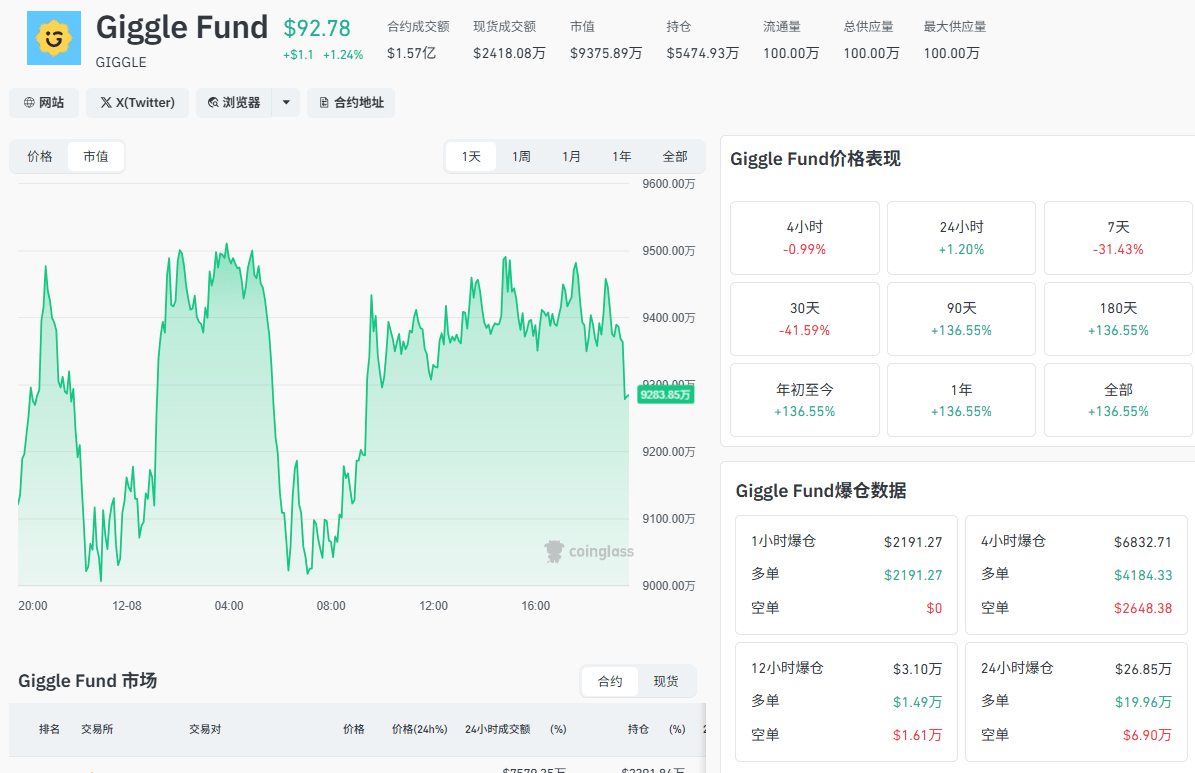Click the 持仓 value $5474.93万
1195x773 pixels.
(x=703, y=53)
